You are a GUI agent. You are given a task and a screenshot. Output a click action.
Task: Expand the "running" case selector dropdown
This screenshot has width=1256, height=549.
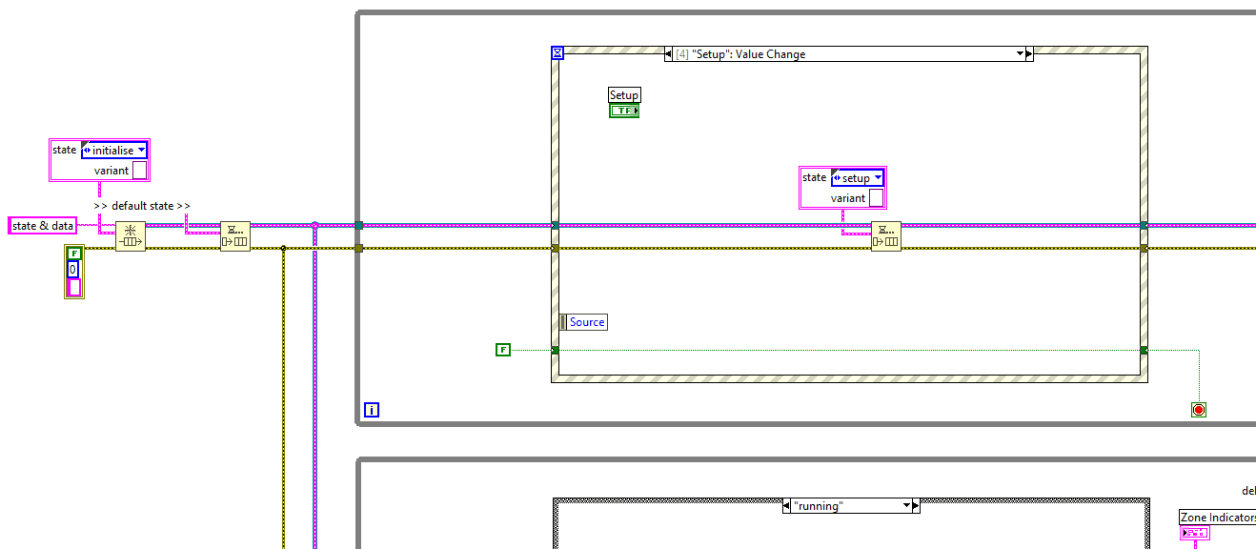click(x=908, y=506)
